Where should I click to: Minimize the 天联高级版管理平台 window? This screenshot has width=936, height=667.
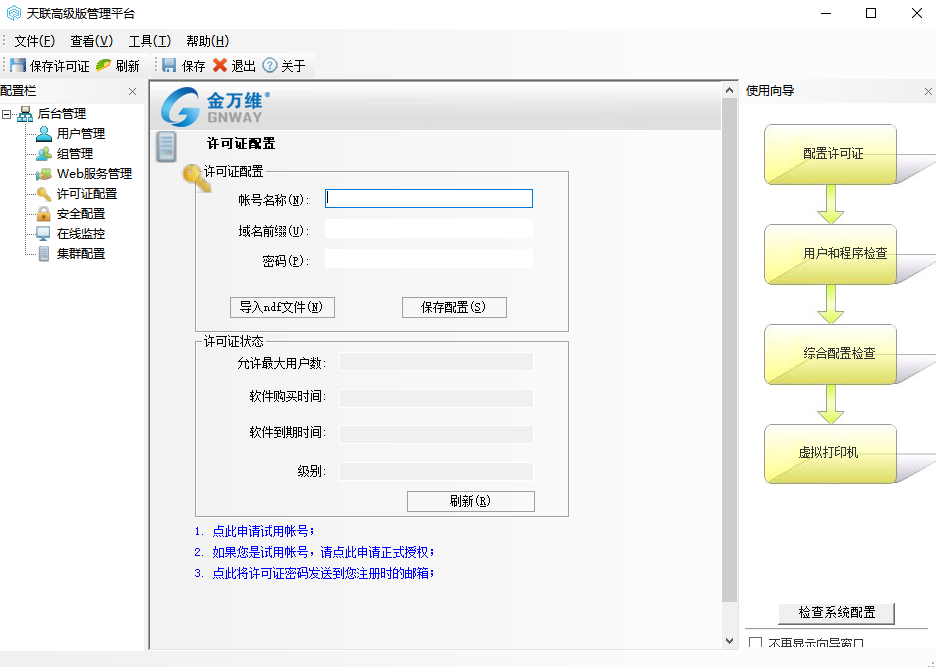click(826, 13)
